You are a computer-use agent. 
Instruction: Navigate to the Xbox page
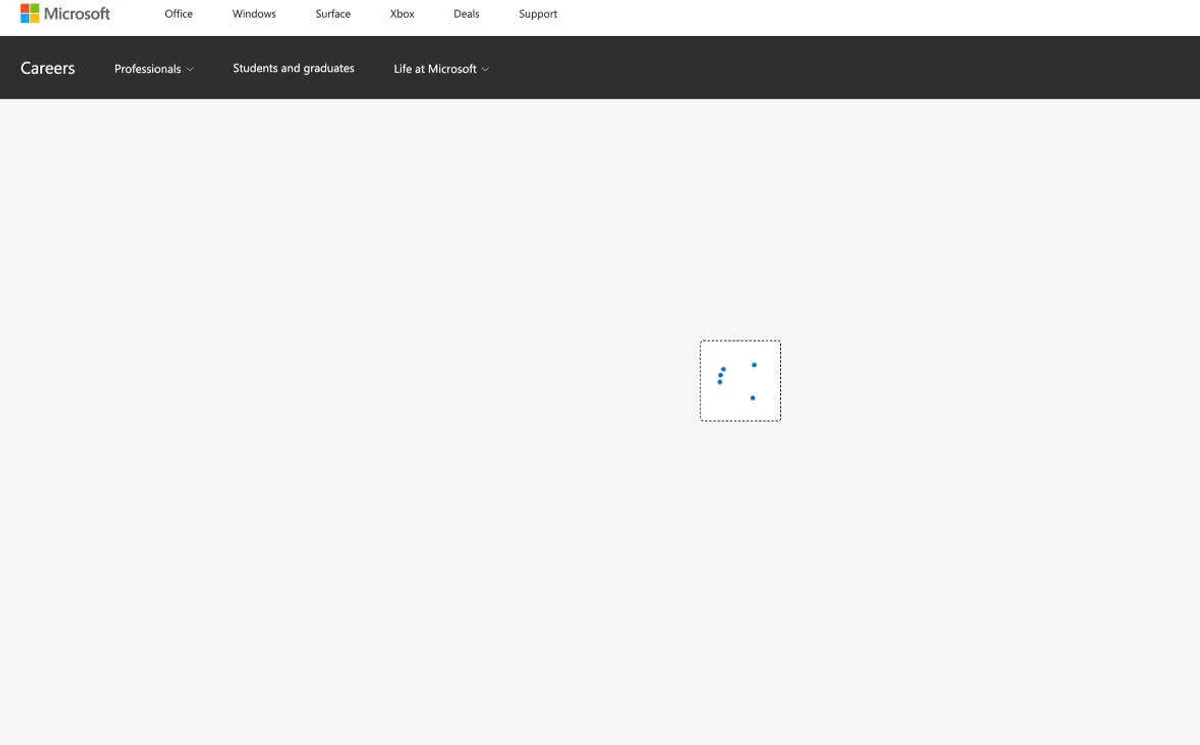(x=402, y=14)
